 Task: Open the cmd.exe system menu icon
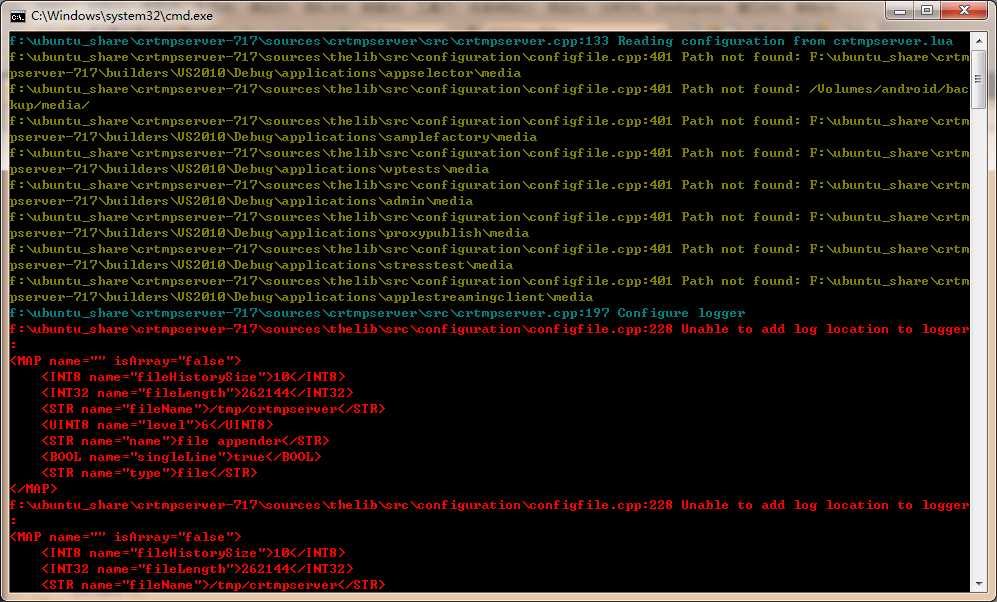pos(17,15)
